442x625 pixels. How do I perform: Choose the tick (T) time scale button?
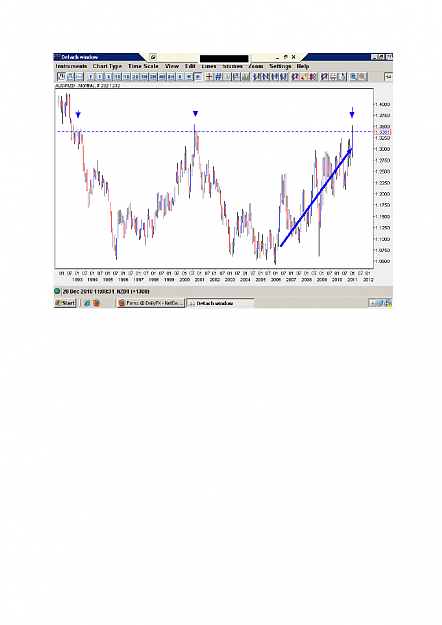pos(91,77)
